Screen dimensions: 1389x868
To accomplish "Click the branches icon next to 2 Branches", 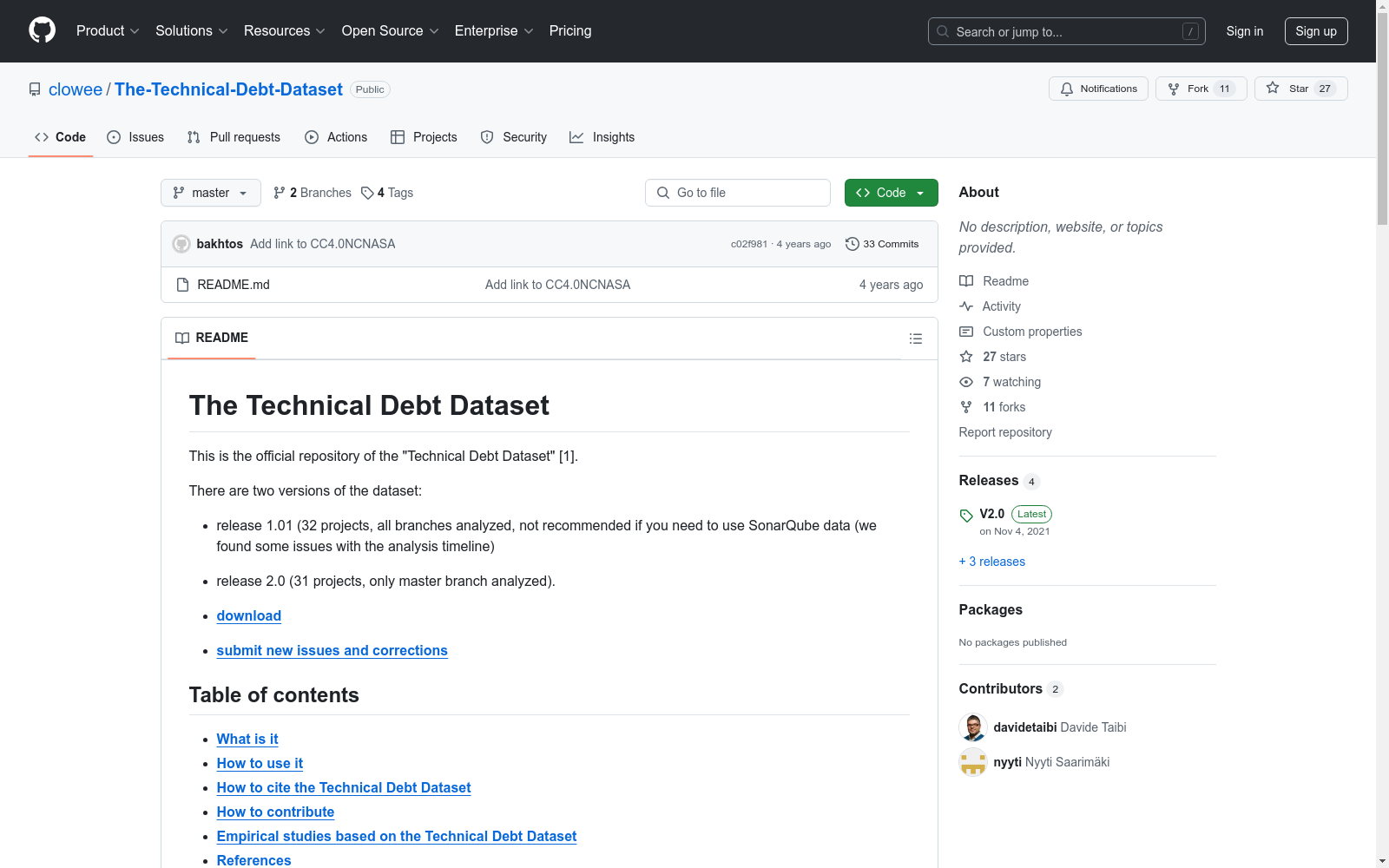I will tap(280, 193).
